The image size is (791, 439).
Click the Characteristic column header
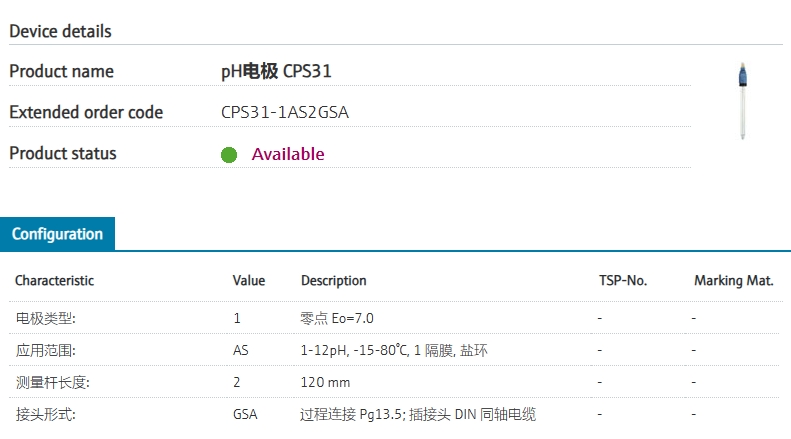click(54, 281)
